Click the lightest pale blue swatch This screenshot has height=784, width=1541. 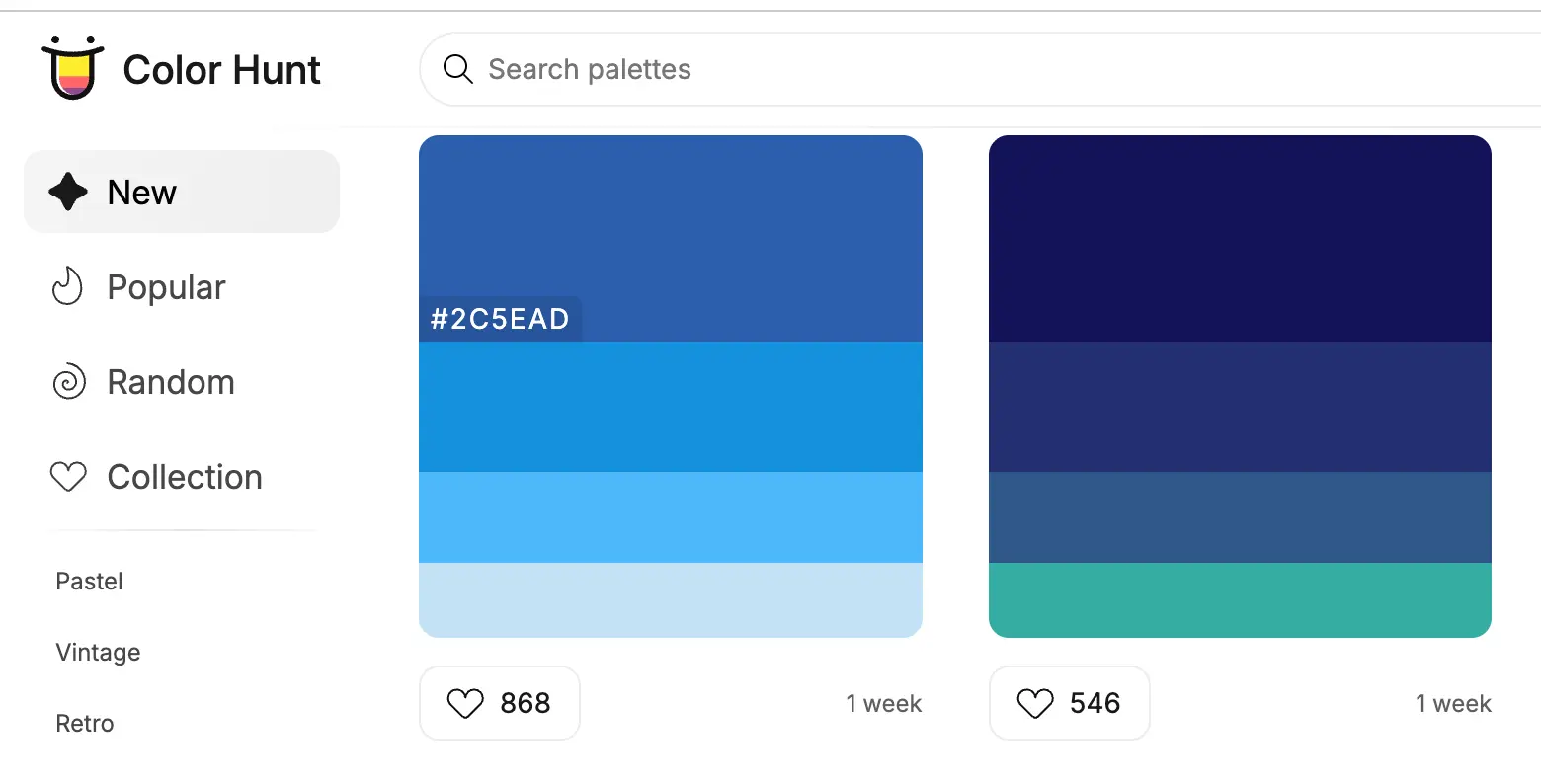pyautogui.click(x=671, y=599)
